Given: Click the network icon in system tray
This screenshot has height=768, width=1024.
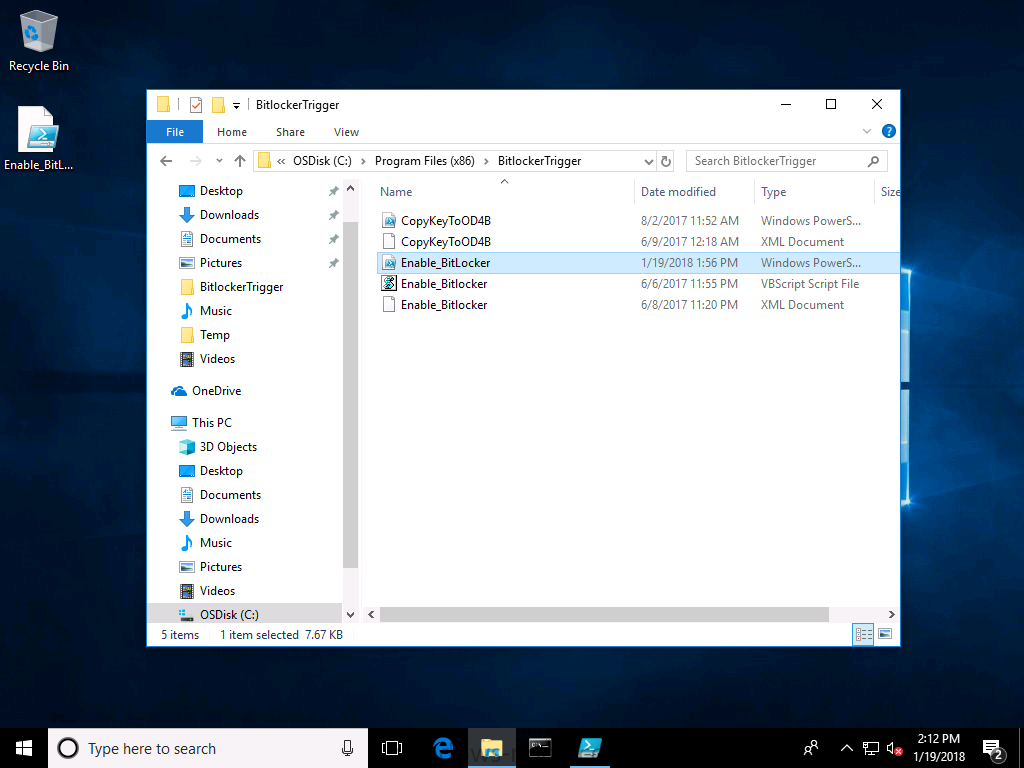Looking at the screenshot, I should click(x=870, y=748).
